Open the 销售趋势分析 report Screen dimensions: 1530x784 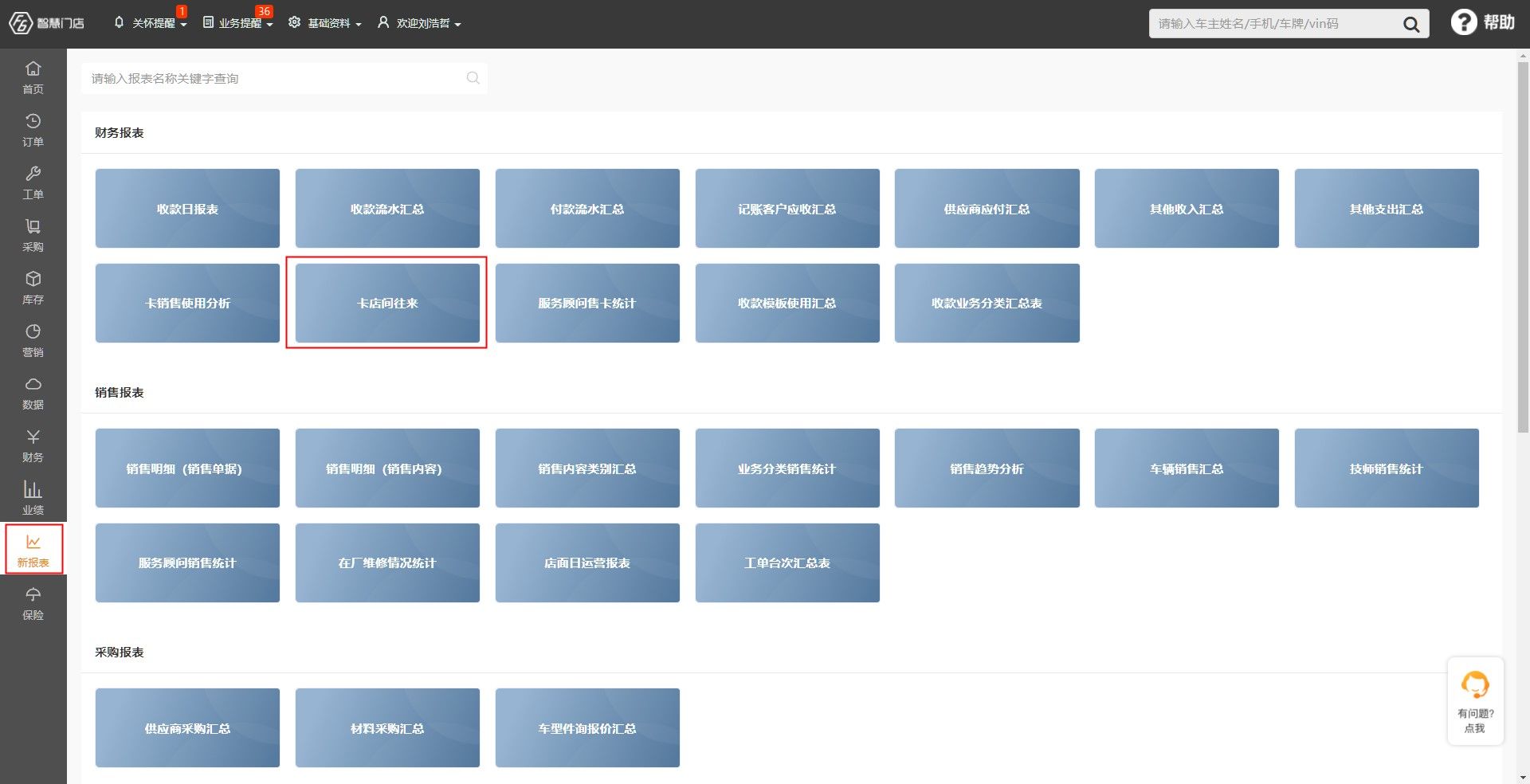[987, 468]
